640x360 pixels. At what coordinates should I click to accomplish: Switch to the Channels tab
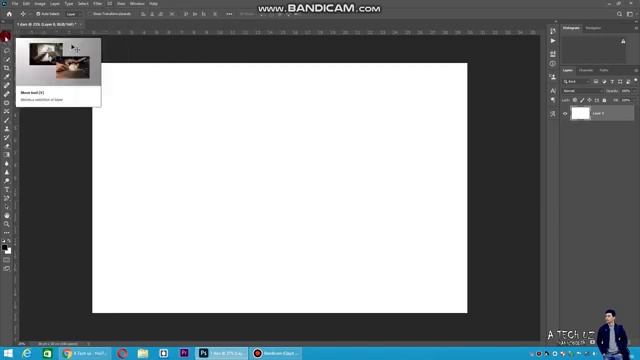[586, 70]
